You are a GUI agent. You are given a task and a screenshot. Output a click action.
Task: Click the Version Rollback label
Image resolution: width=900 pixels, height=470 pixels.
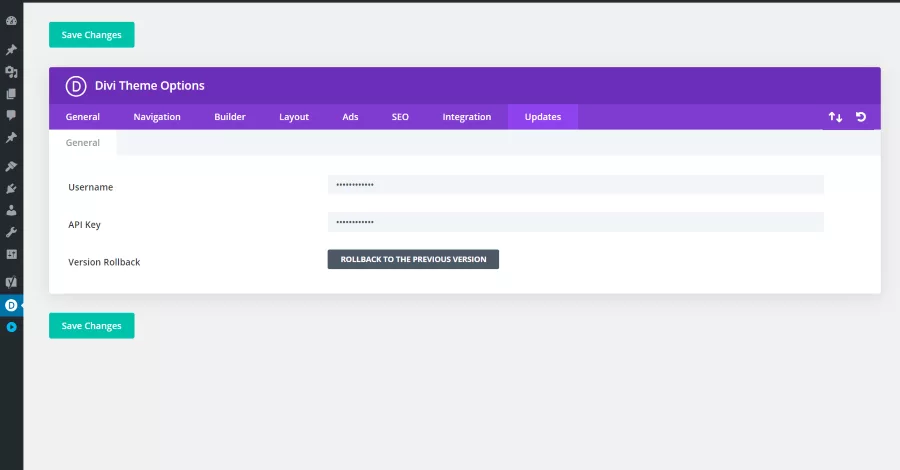(104, 262)
